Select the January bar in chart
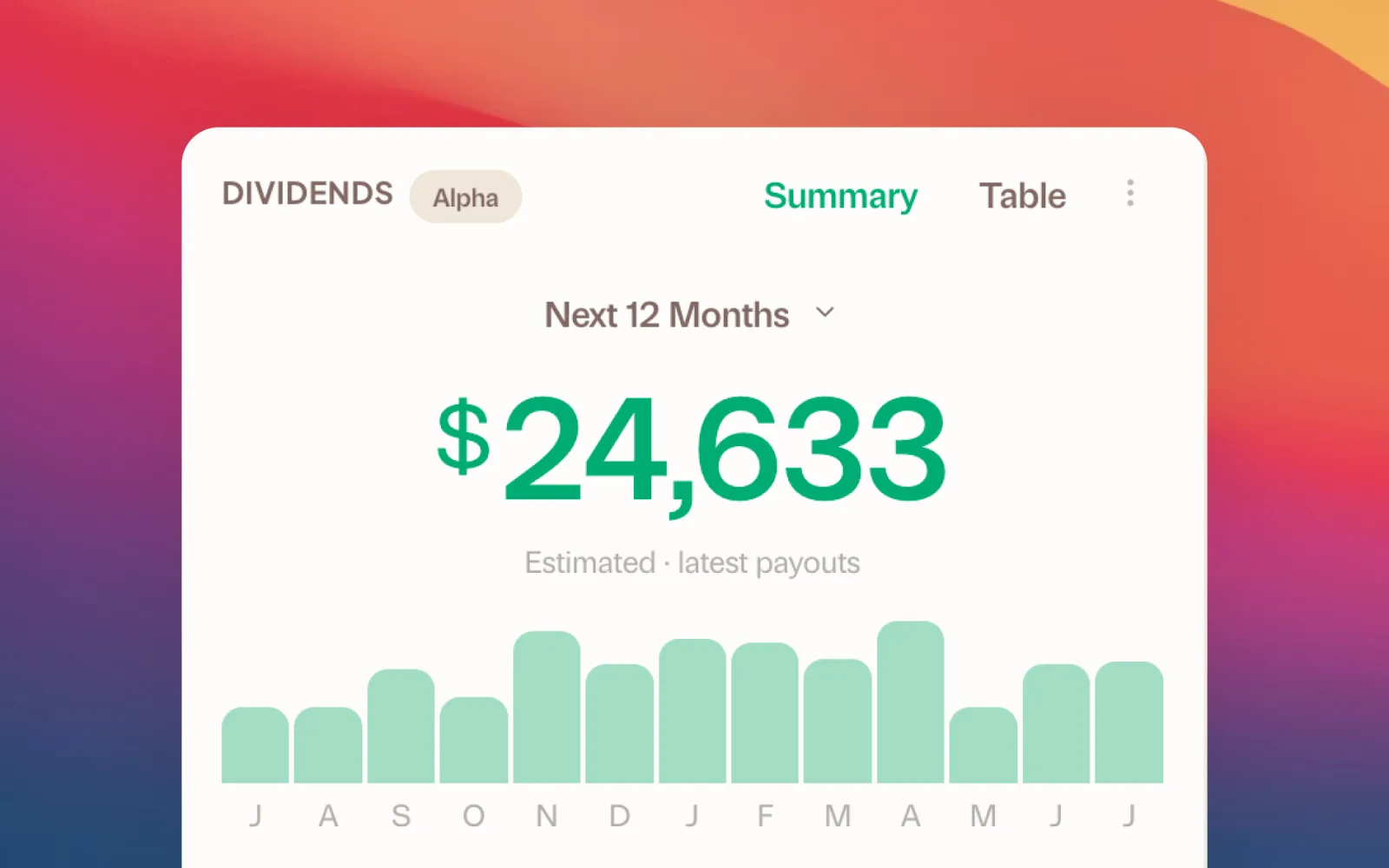1389x868 pixels. (692, 711)
